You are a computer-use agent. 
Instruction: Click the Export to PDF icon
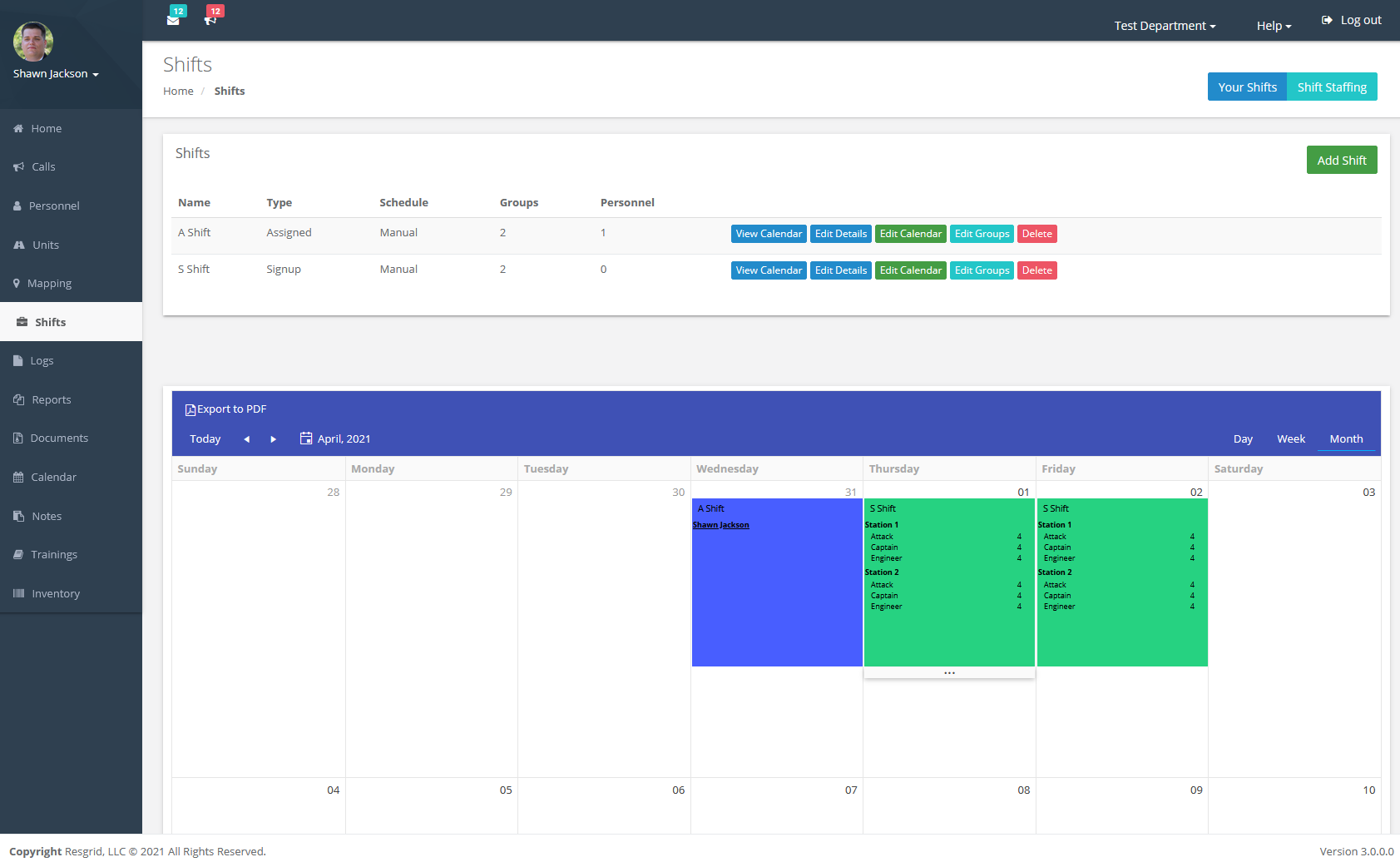tap(191, 409)
